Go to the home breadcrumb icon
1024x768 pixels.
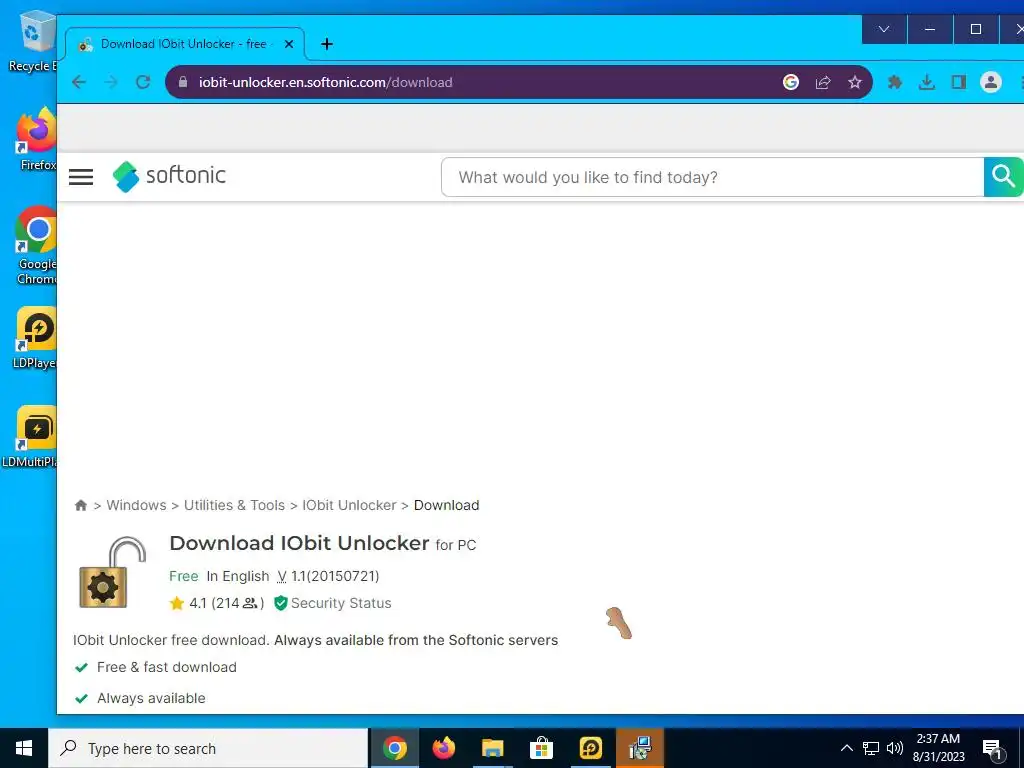(x=81, y=505)
